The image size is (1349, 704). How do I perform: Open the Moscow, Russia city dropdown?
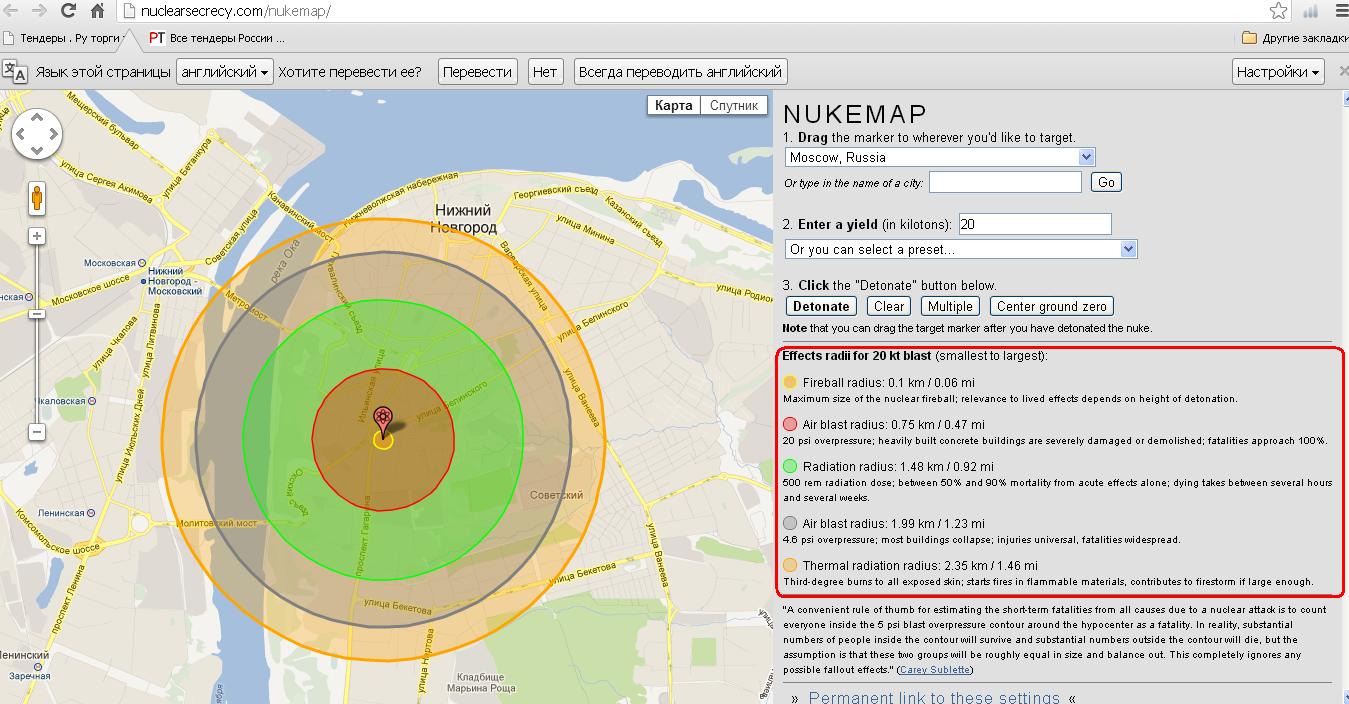tap(940, 157)
